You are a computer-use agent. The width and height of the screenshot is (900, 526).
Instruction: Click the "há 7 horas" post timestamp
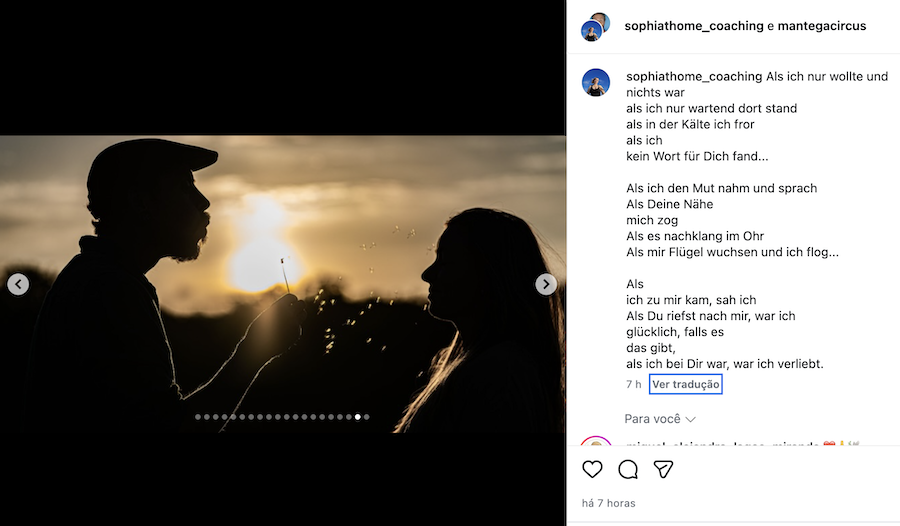(x=608, y=503)
